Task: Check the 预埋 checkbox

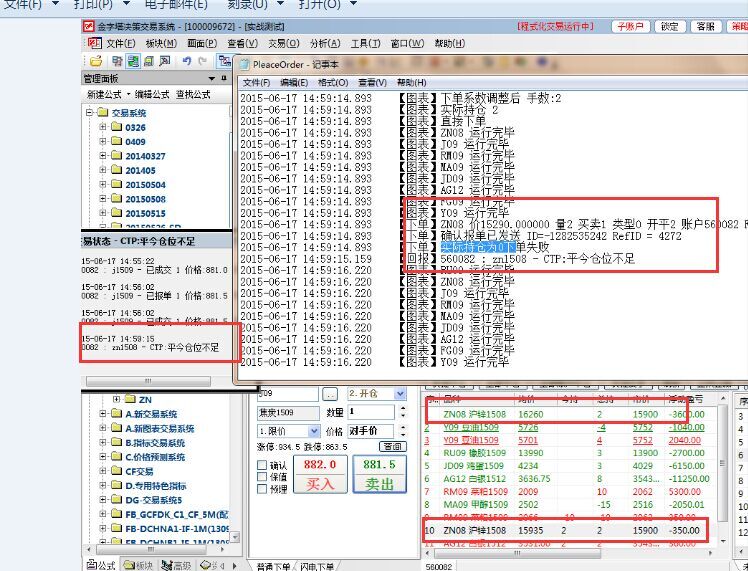Action: 263,489
